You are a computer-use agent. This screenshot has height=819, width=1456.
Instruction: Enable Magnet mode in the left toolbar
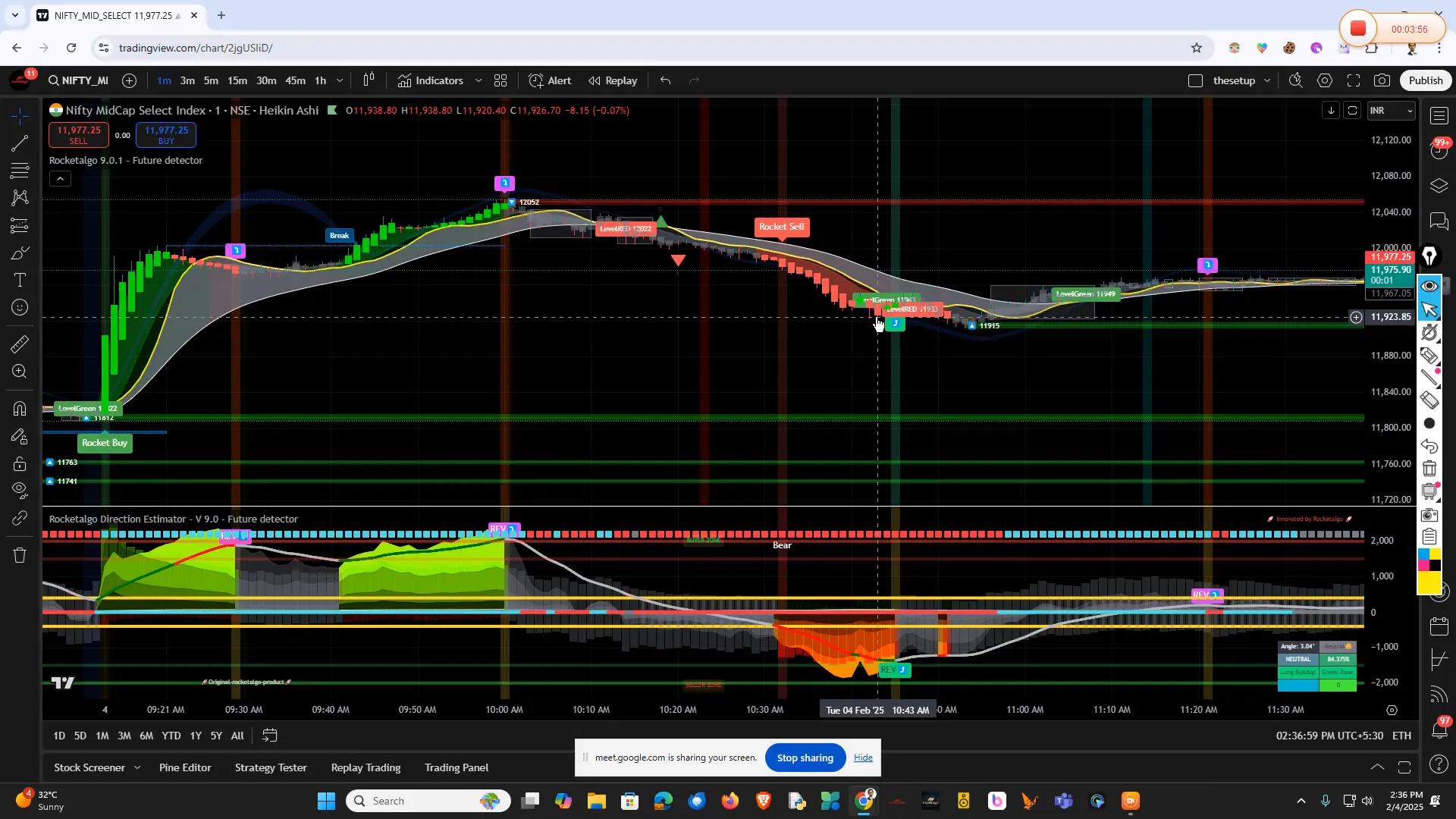click(19, 409)
